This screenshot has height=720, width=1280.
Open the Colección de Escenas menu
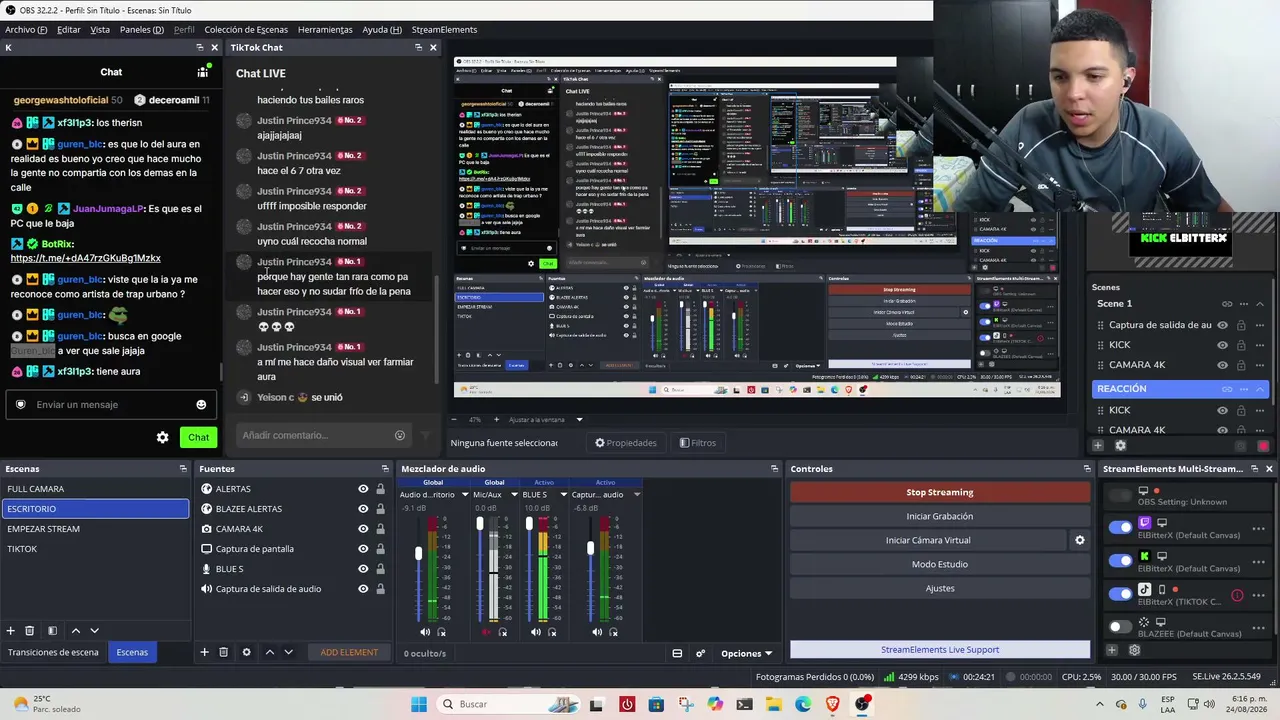[246, 30]
